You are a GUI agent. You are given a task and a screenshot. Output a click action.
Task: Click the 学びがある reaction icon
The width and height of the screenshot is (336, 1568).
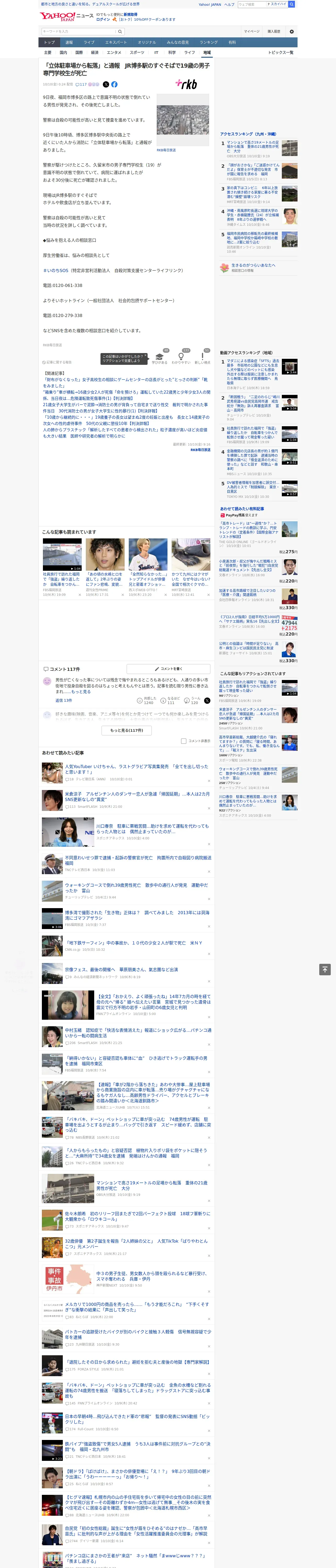pos(160,356)
